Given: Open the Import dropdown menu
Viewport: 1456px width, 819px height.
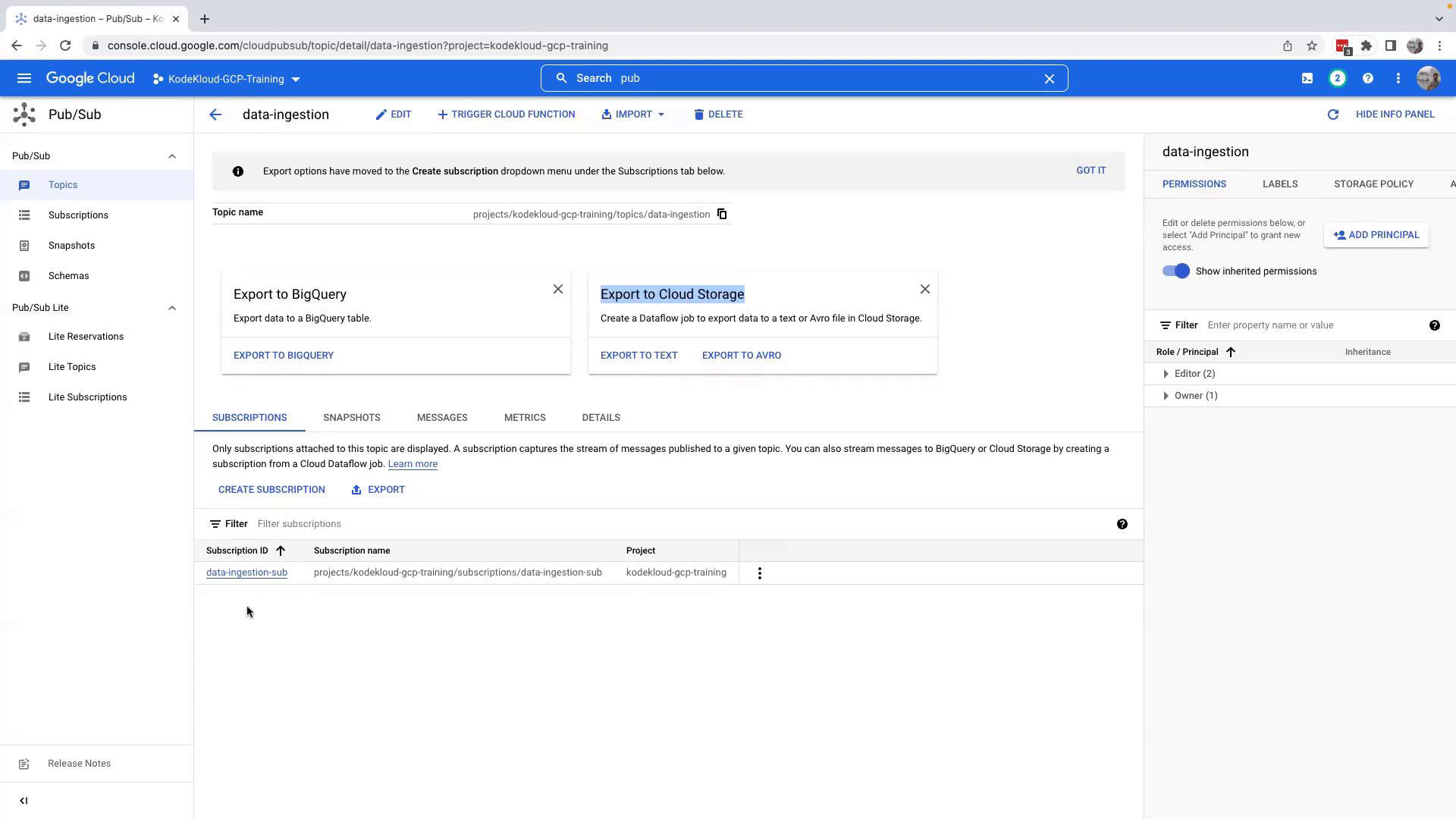Looking at the screenshot, I should click(633, 115).
